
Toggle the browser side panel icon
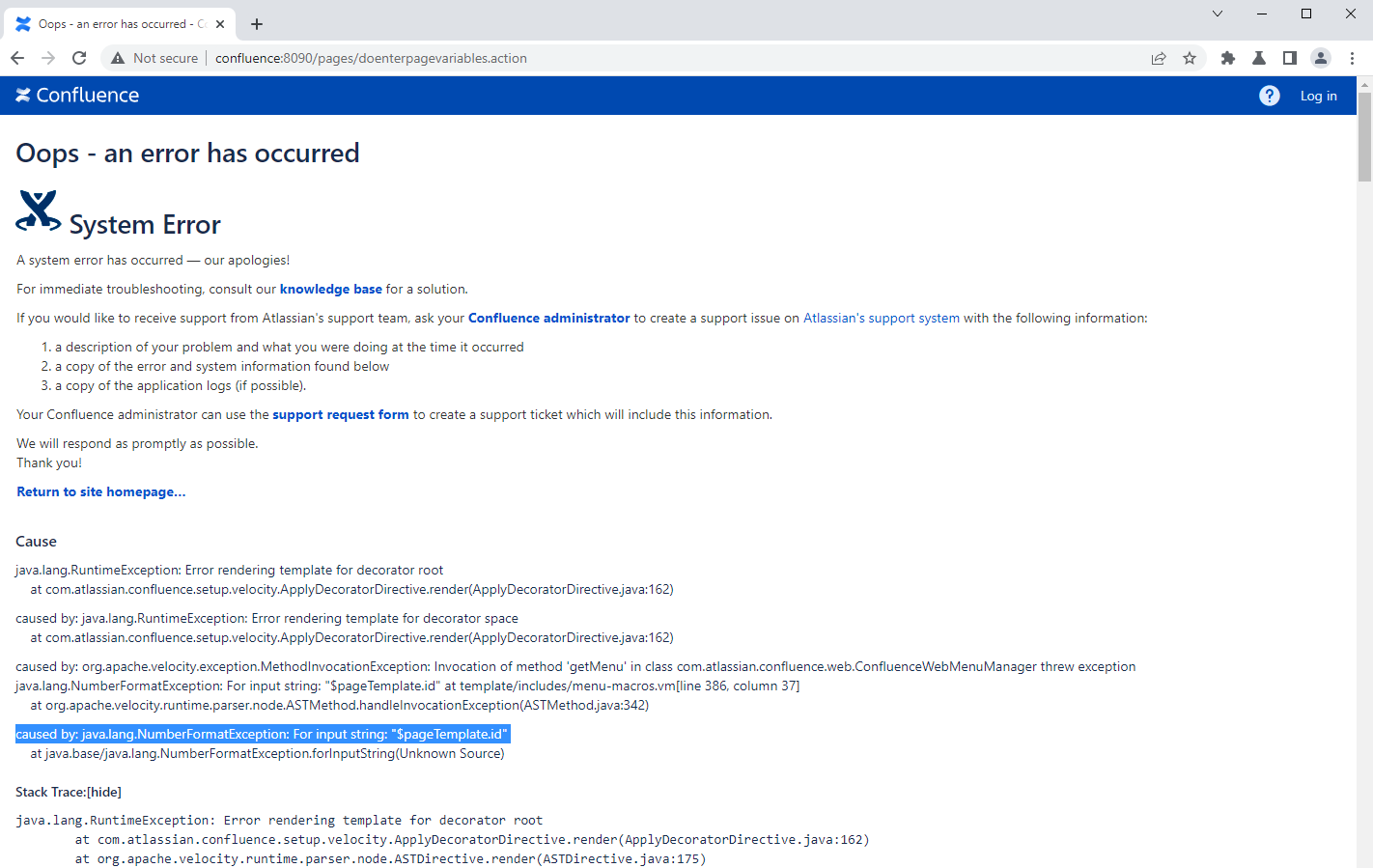pyautogui.click(x=1290, y=58)
